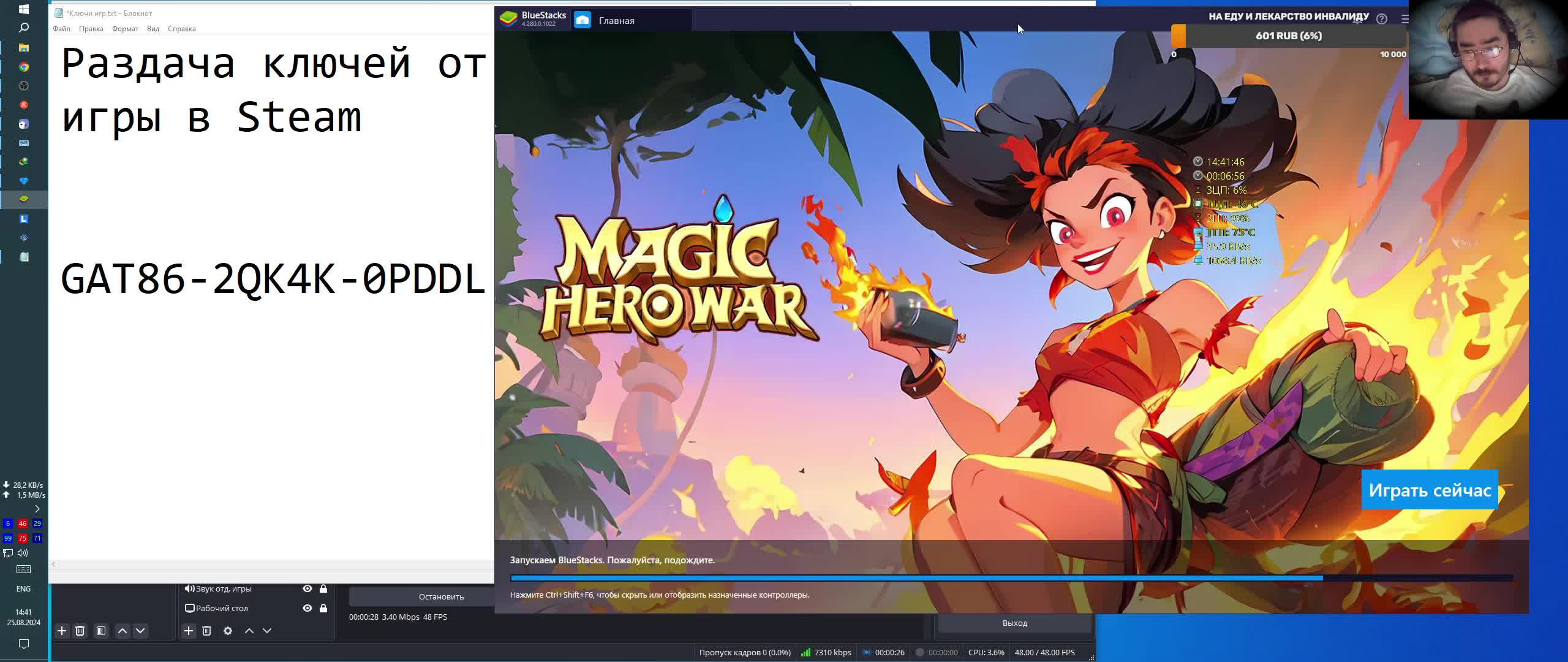Open Google Chrome from taskbar
This screenshot has width=1568, height=662.
tap(24, 67)
